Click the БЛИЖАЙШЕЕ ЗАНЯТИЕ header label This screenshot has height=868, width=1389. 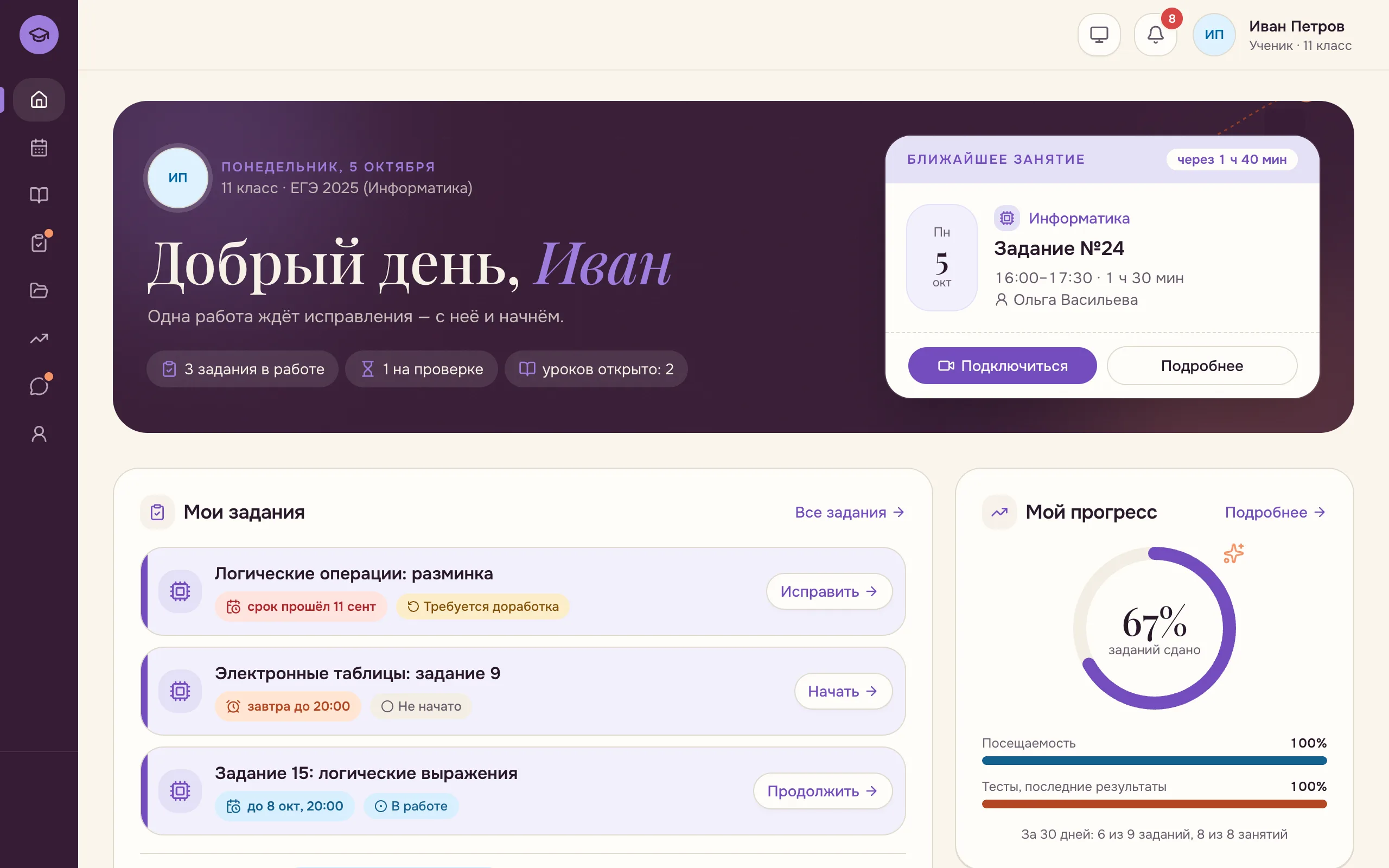pyautogui.click(x=996, y=159)
